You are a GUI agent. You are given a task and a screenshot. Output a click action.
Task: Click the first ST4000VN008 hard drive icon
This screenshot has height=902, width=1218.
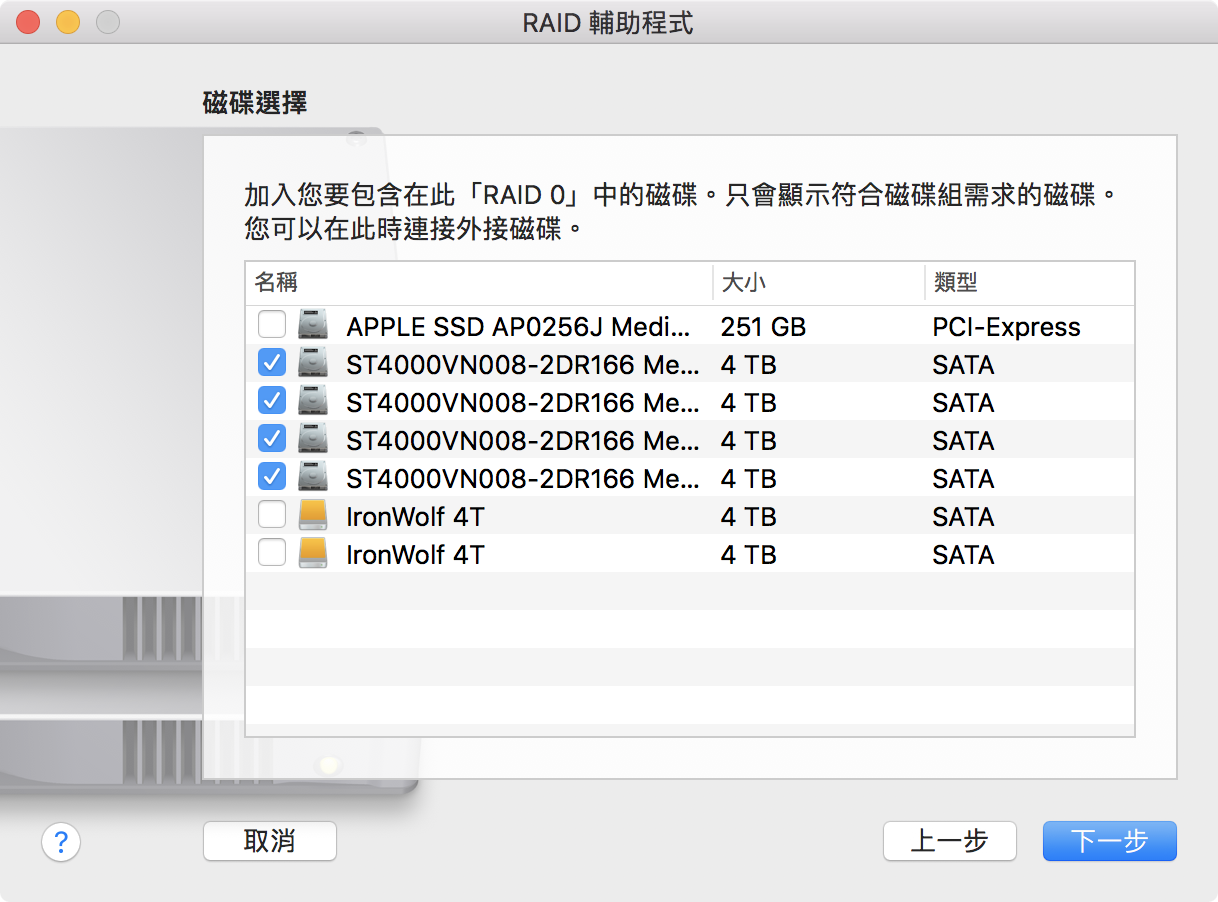point(313,364)
